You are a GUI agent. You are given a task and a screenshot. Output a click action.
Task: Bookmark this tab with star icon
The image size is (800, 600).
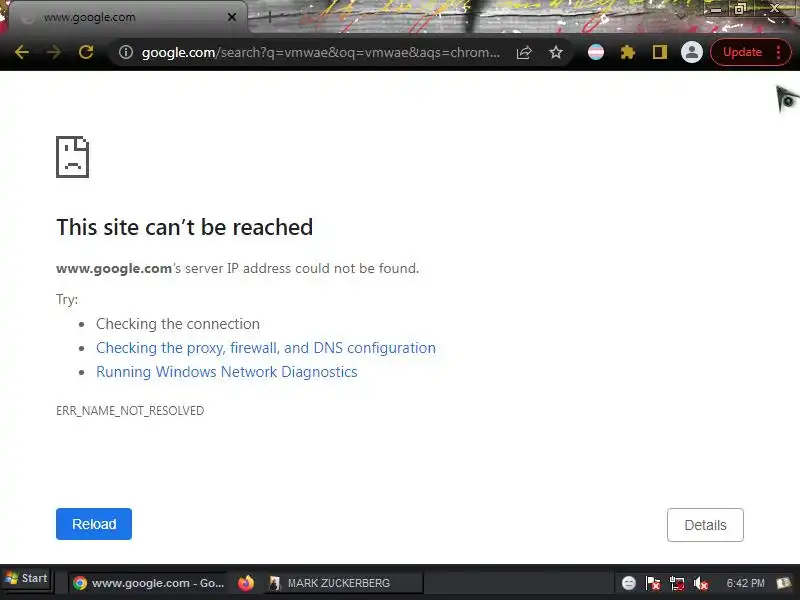click(556, 52)
